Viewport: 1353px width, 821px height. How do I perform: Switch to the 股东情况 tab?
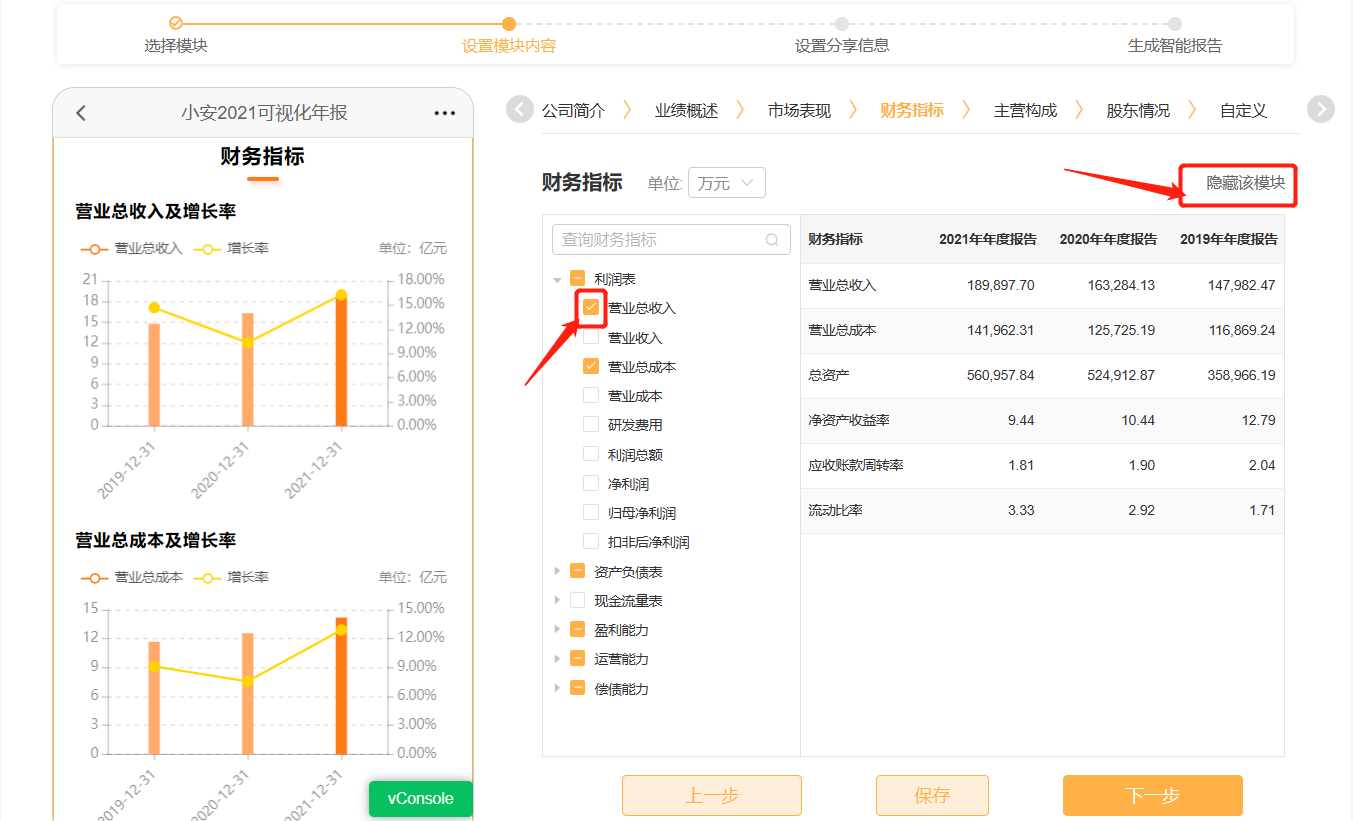click(1138, 110)
